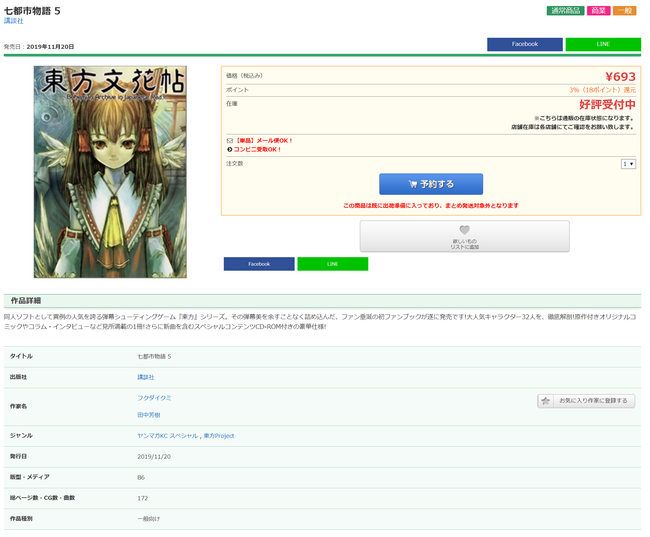Open the author link 田中芳樹

[149, 415]
